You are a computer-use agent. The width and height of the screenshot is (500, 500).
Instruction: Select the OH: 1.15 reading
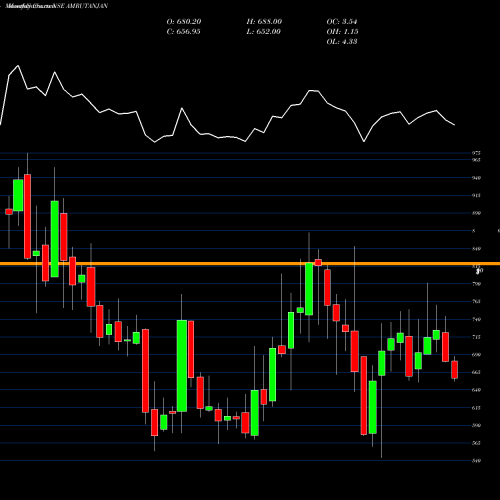pos(342,32)
